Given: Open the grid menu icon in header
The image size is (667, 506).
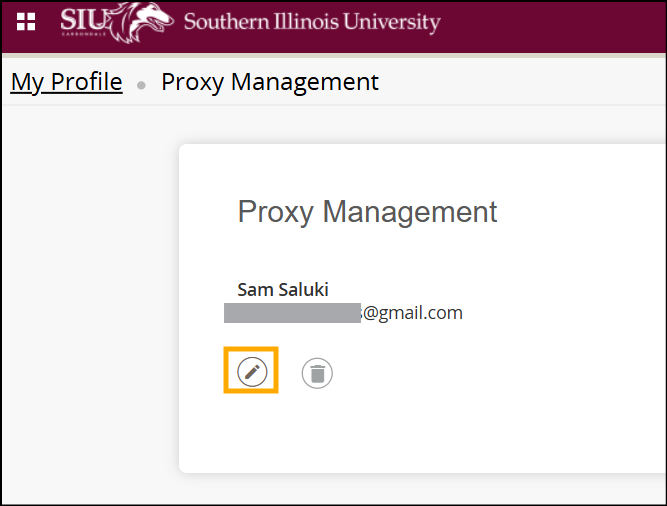Looking at the screenshot, I should (x=26, y=21).
